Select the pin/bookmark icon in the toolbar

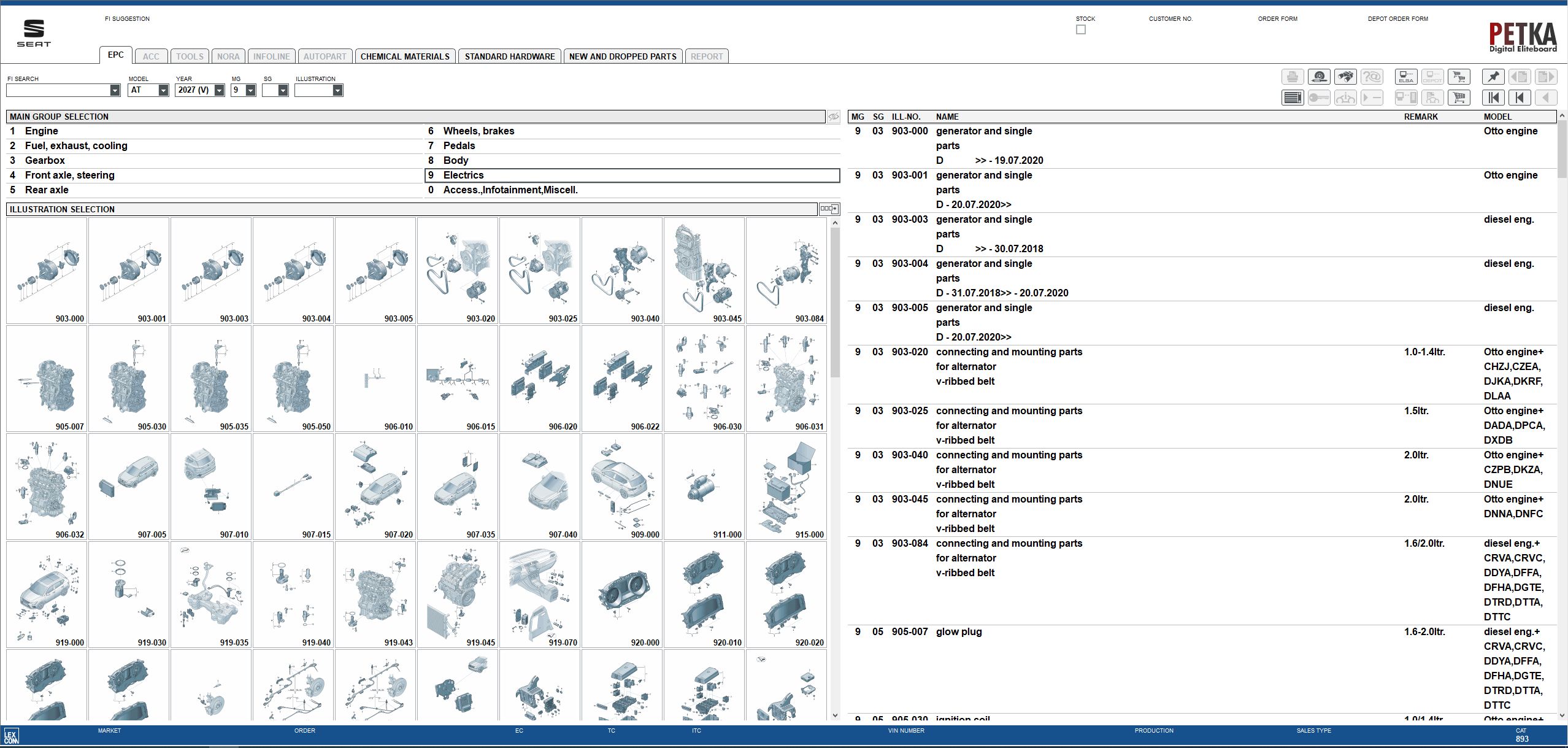point(1494,77)
